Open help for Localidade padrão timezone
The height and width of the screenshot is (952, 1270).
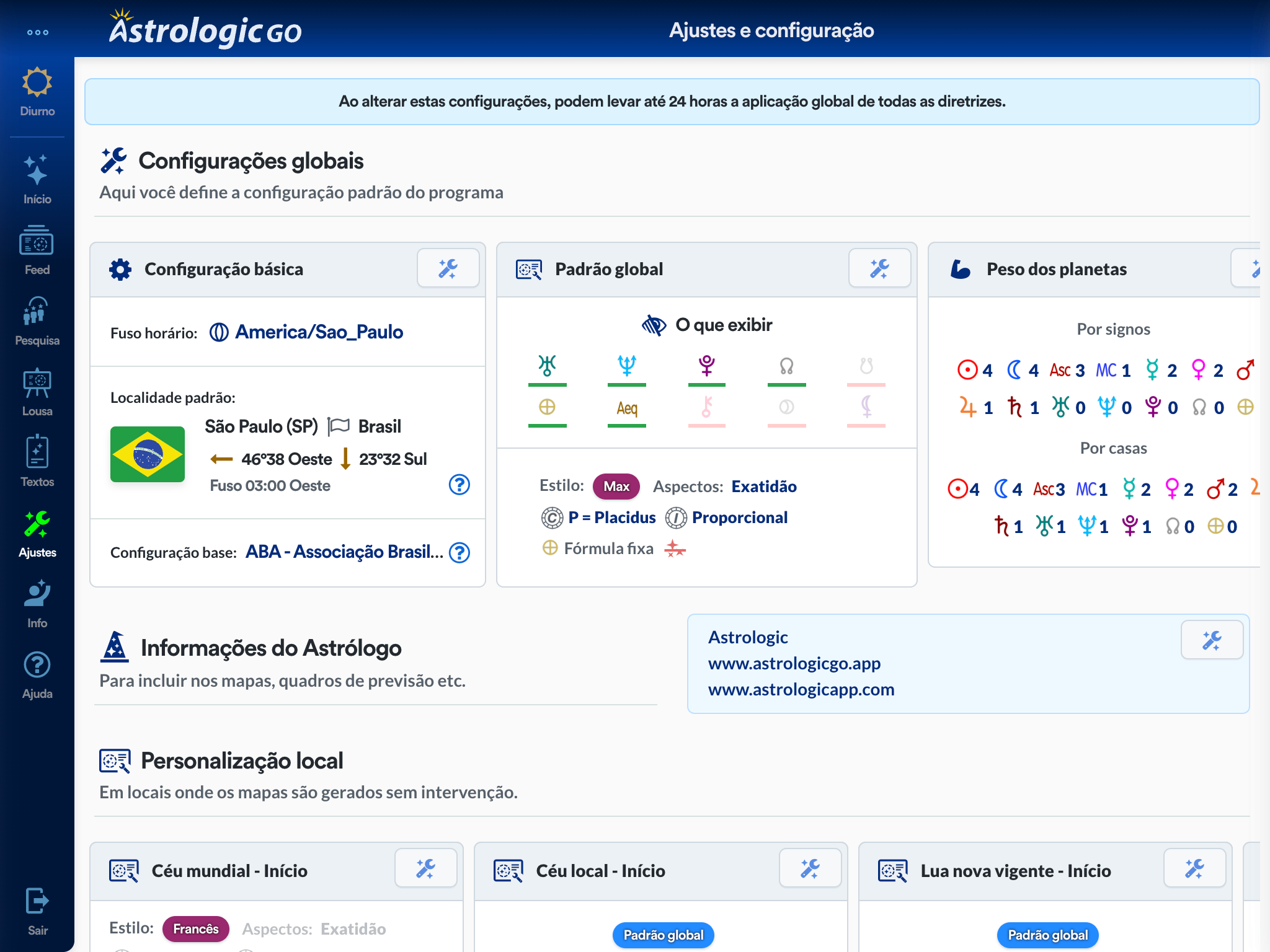click(x=460, y=484)
